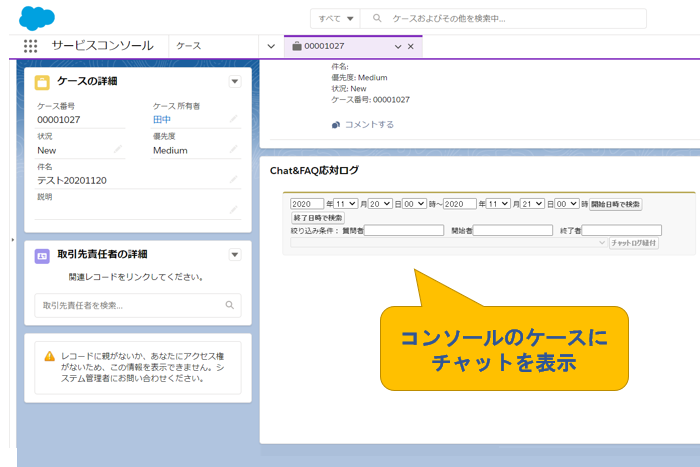Viewport: 700px width, 467px height.
Task: Focus the 取引先責任者を検索 lookup field
Action: pyautogui.click(x=138, y=305)
